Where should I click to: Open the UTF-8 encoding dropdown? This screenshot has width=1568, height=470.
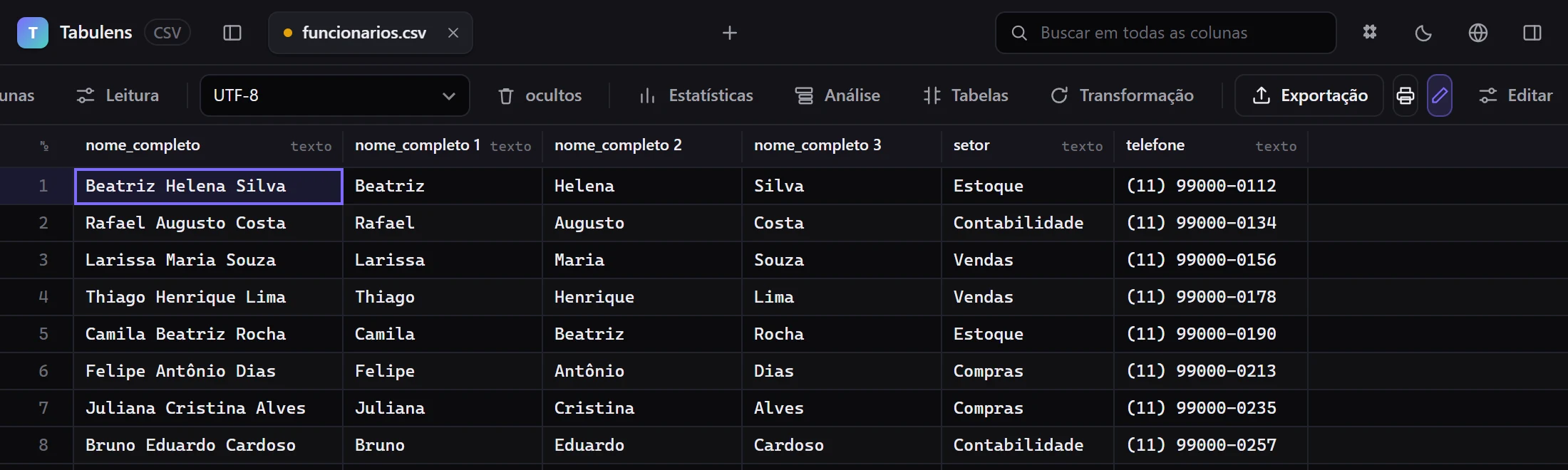click(335, 95)
